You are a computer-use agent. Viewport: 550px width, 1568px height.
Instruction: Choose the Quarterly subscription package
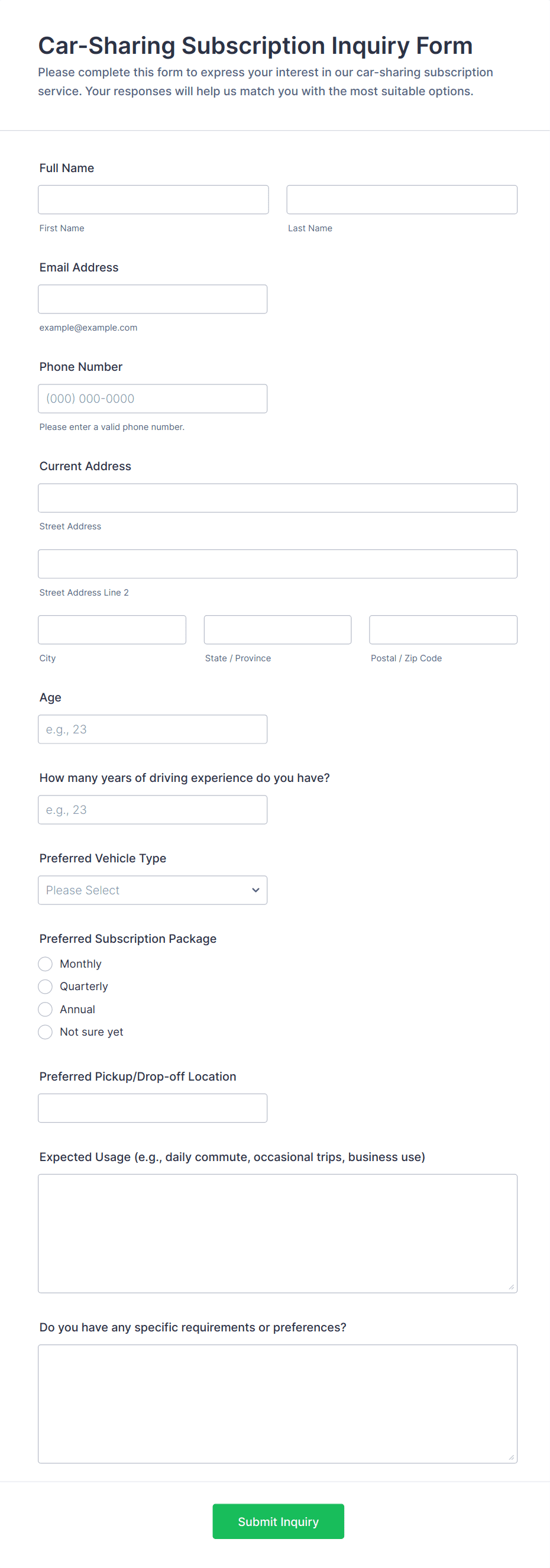click(45, 986)
